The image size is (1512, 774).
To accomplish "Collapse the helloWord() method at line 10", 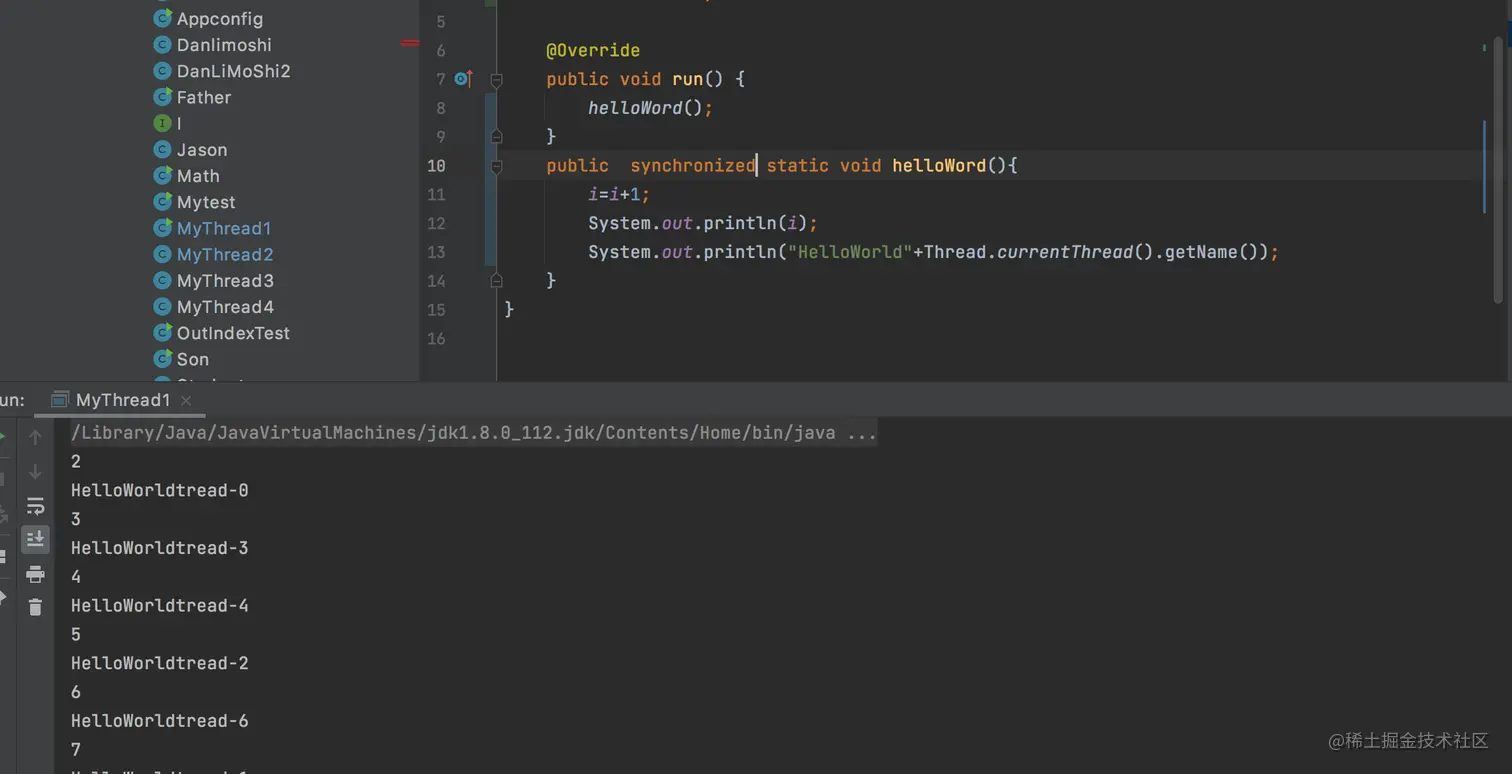I will [x=496, y=166].
